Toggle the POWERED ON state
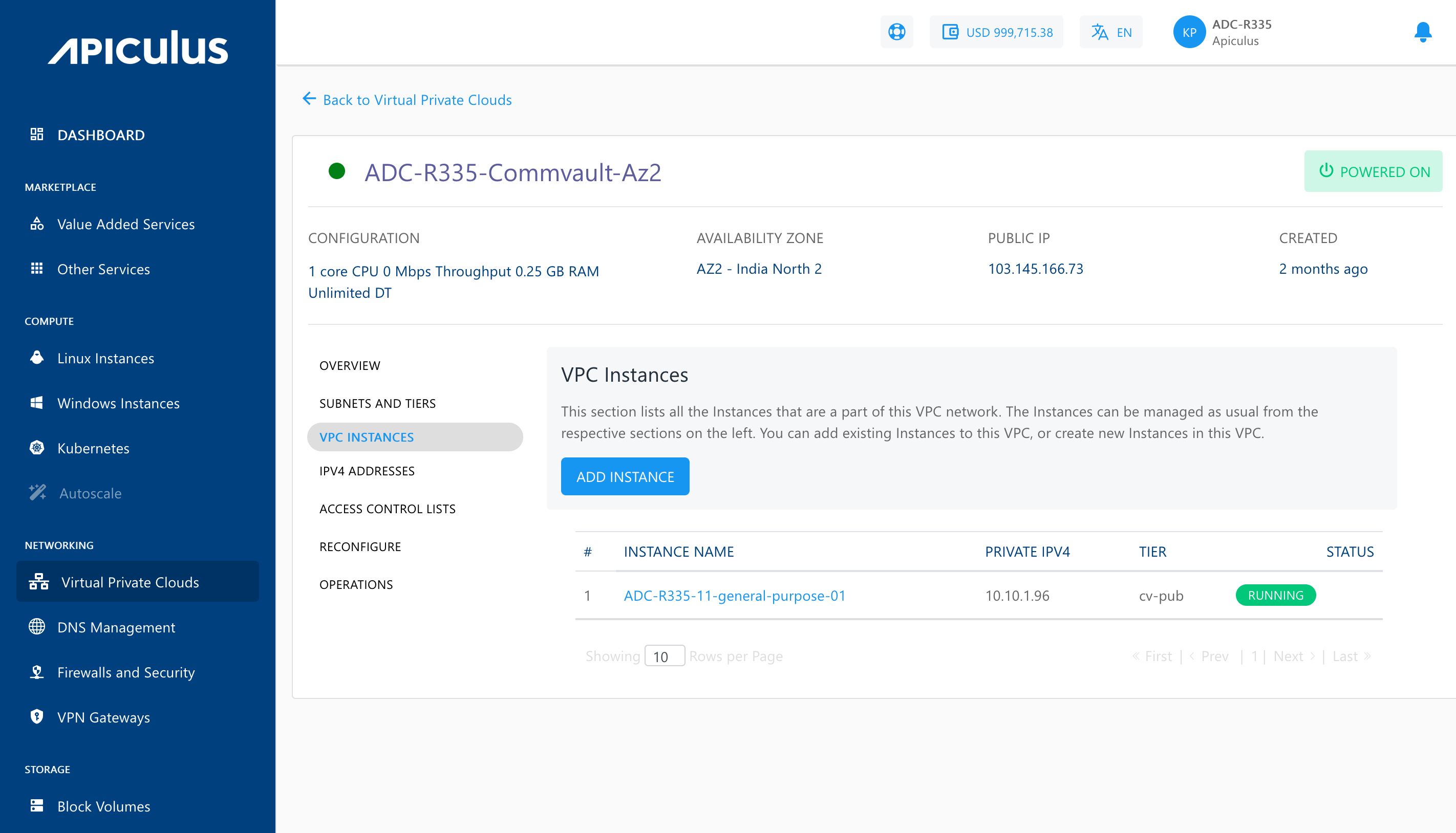The width and height of the screenshot is (1456, 833). [x=1374, y=171]
